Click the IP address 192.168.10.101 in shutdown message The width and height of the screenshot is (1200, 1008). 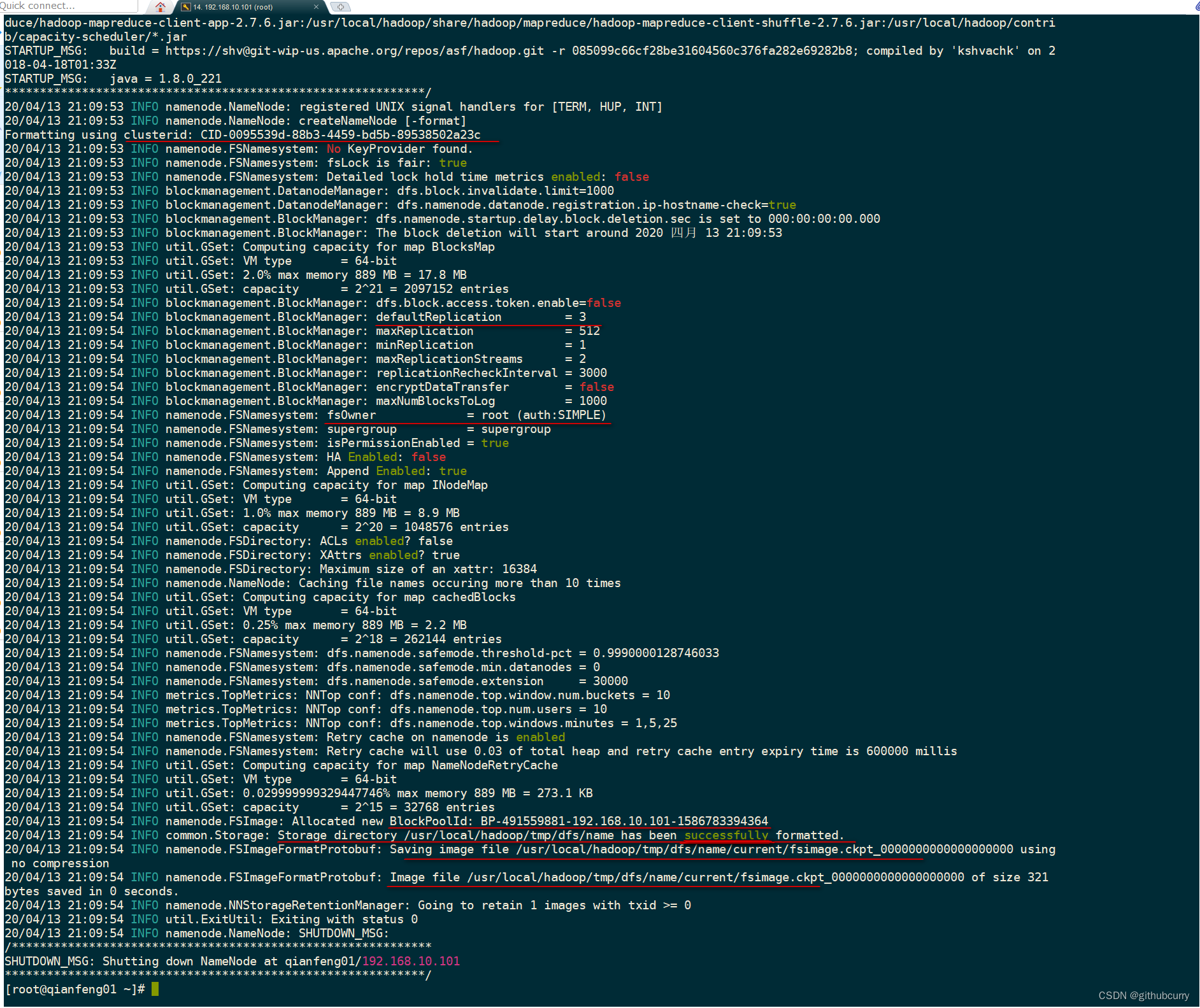[x=411, y=962]
